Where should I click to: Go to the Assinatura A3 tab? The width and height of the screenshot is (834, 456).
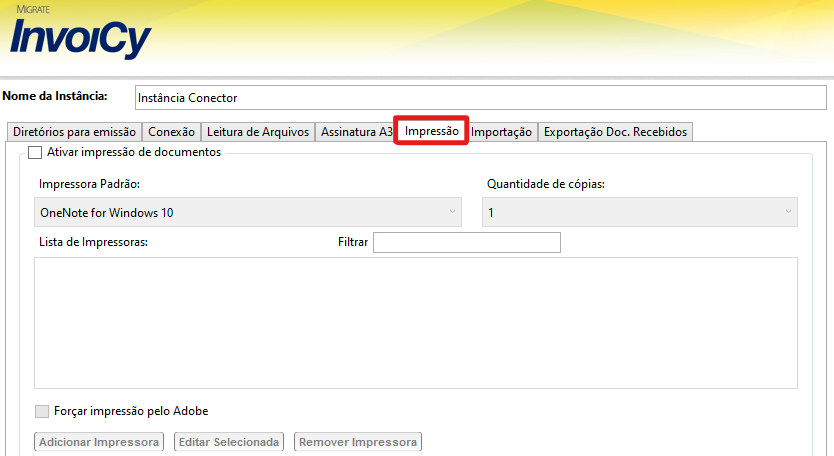356,132
